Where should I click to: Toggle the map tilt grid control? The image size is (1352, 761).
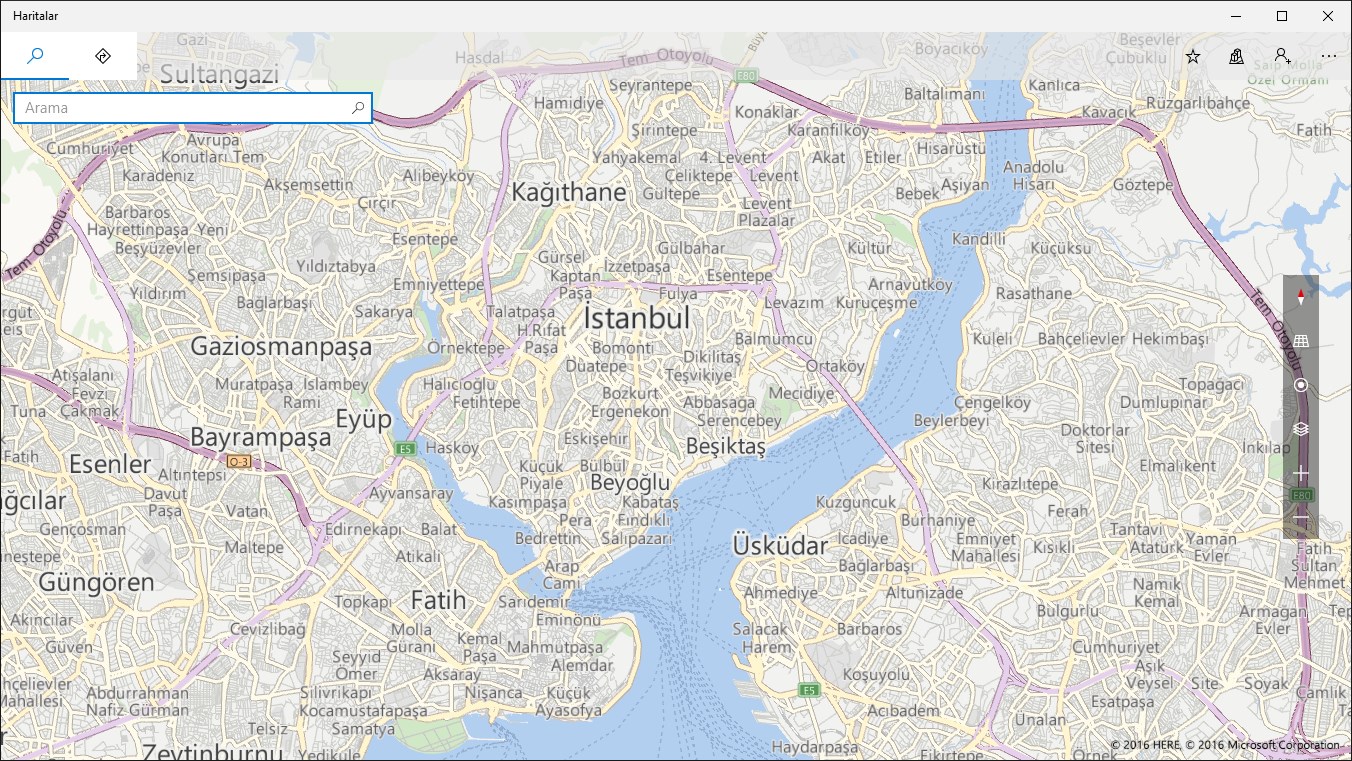1301,341
